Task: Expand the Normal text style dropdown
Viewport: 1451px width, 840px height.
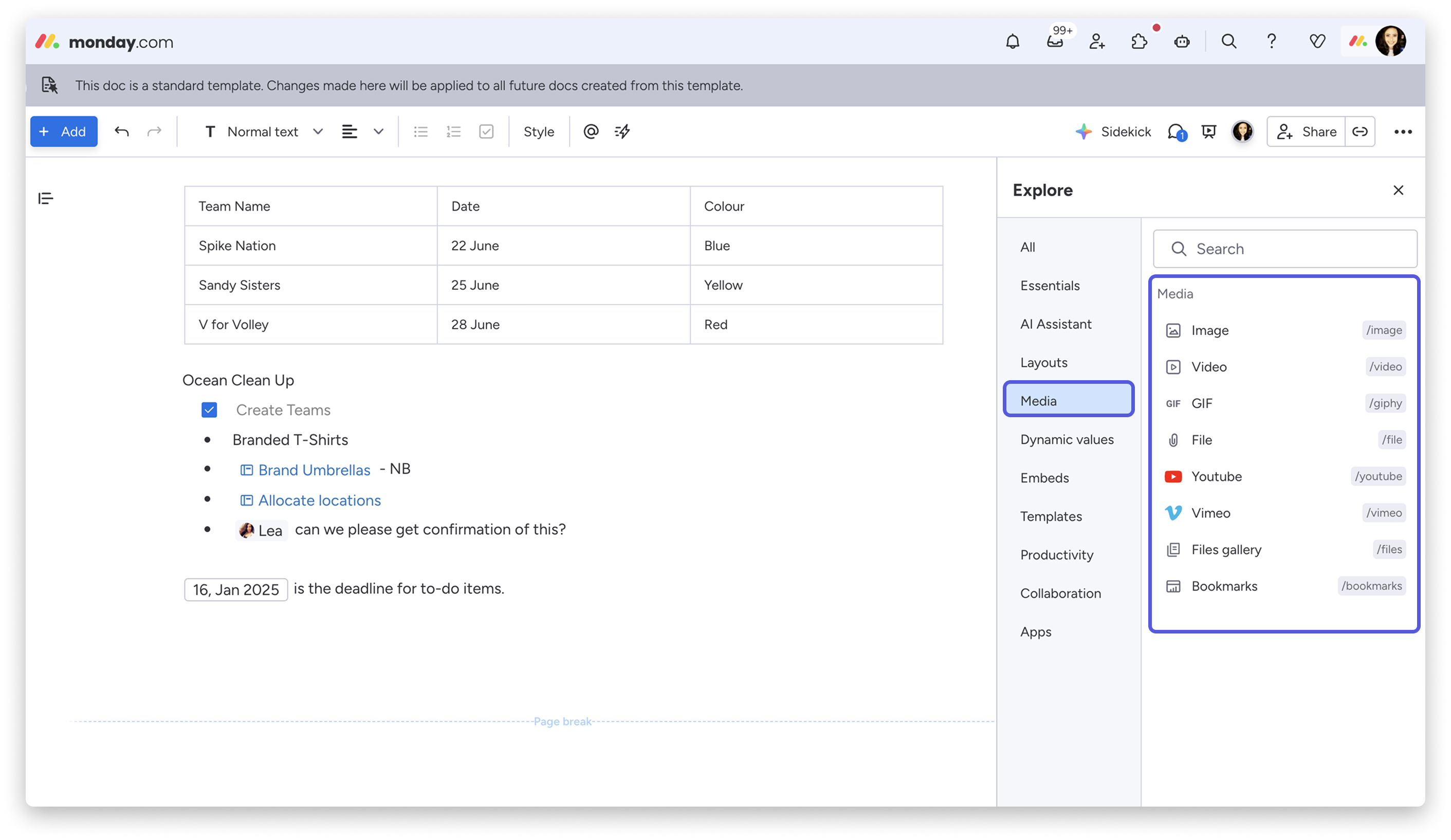Action: pyautogui.click(x=263, y=132)
